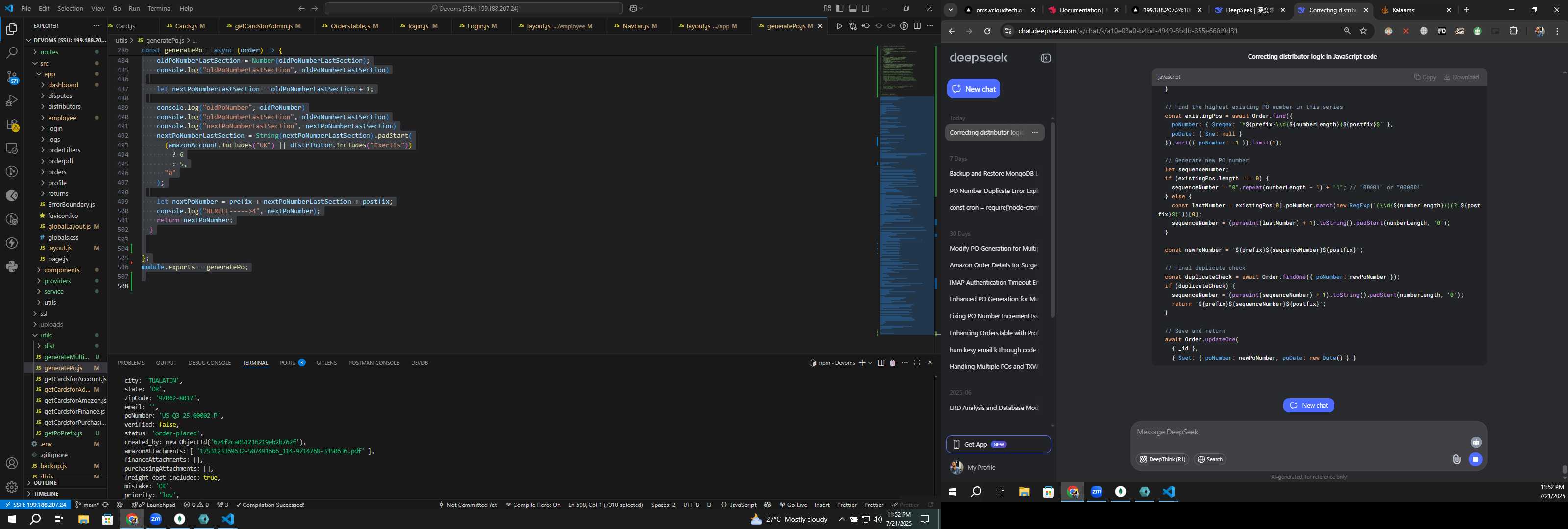
Task: Toggle the Insert mode status item
Action: point(822,505)
